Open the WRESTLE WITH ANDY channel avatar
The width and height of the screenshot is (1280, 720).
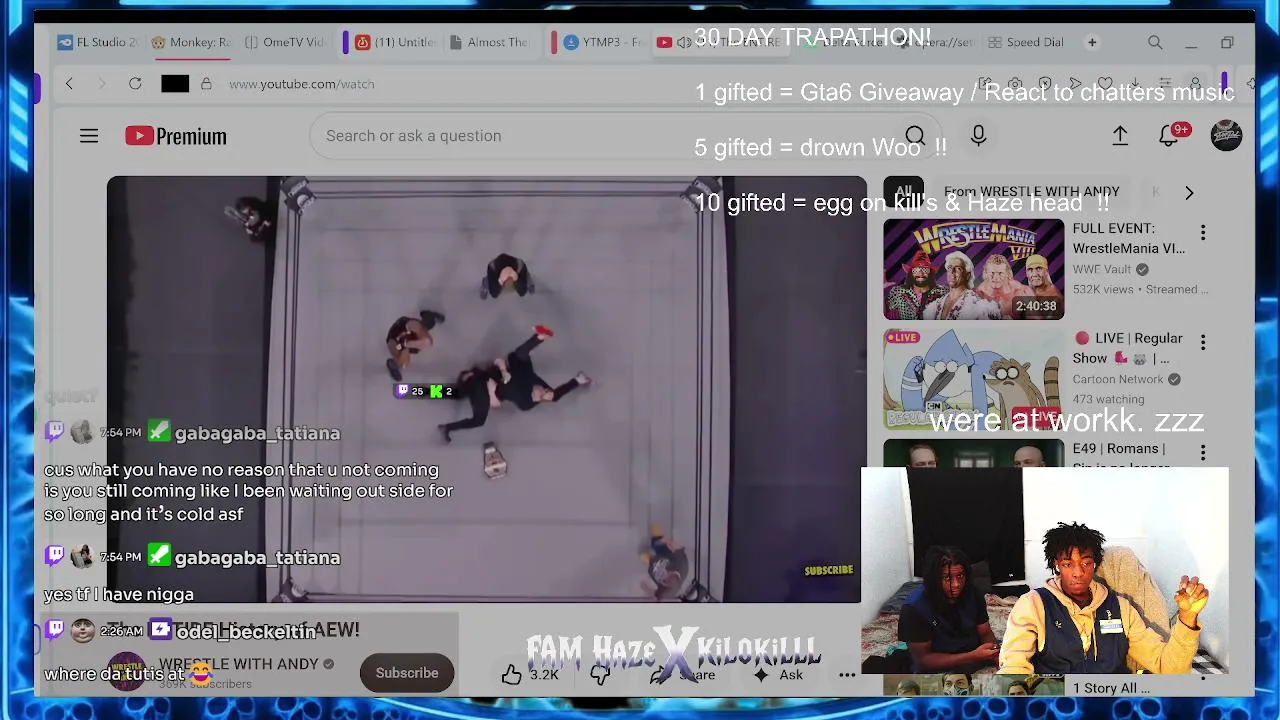126,672
